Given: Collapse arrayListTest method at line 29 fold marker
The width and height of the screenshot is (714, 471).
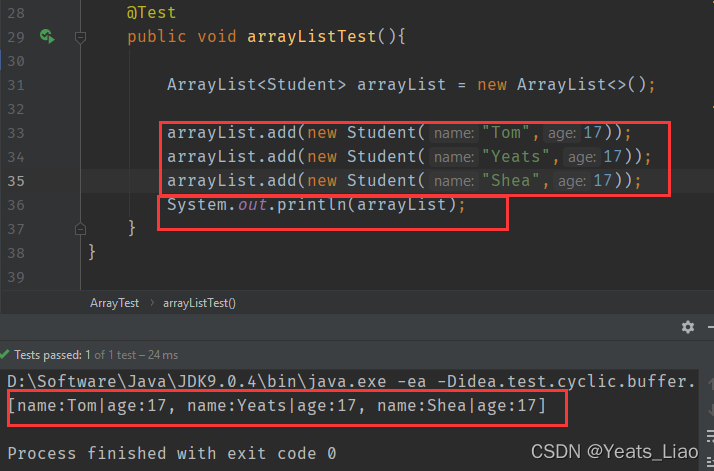Looking at the screenshot, I should pos(80,37).
